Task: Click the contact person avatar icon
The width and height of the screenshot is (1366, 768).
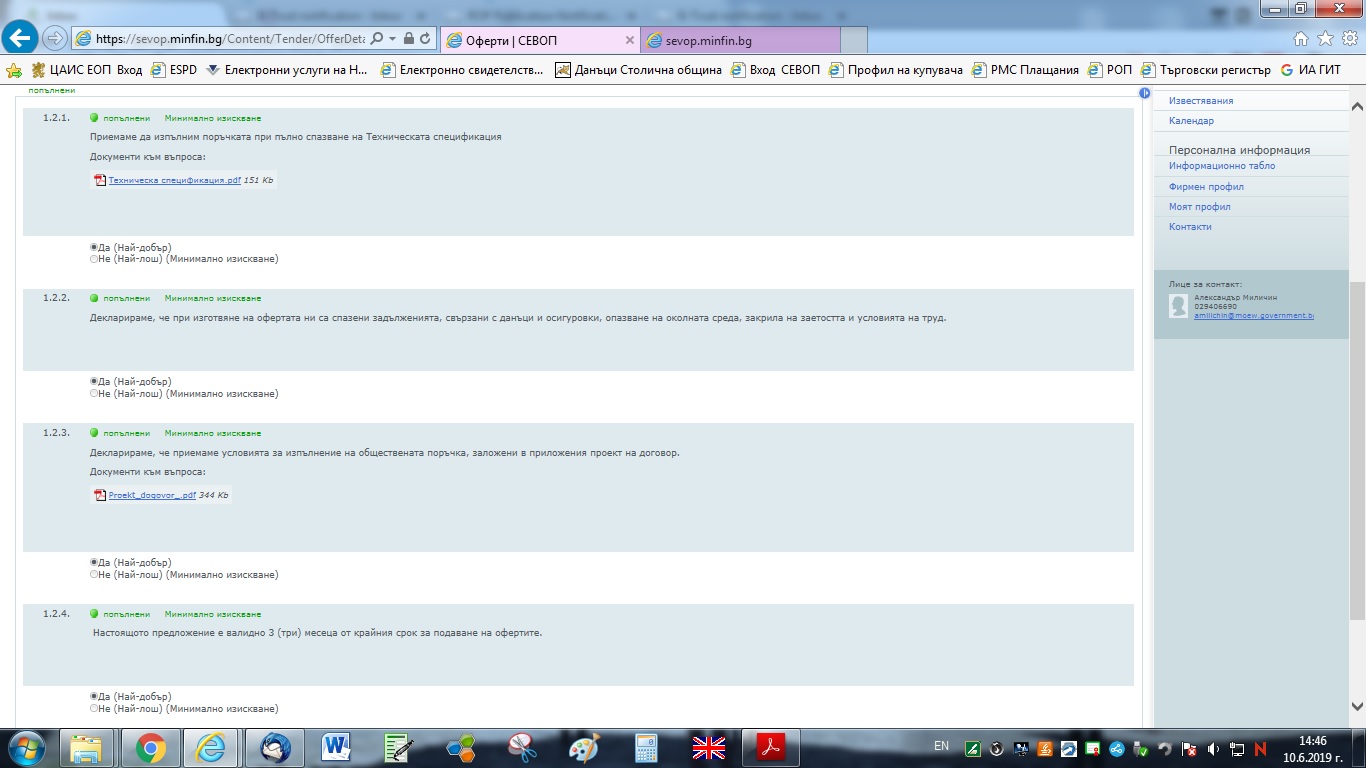Action: pos(1179,306)
